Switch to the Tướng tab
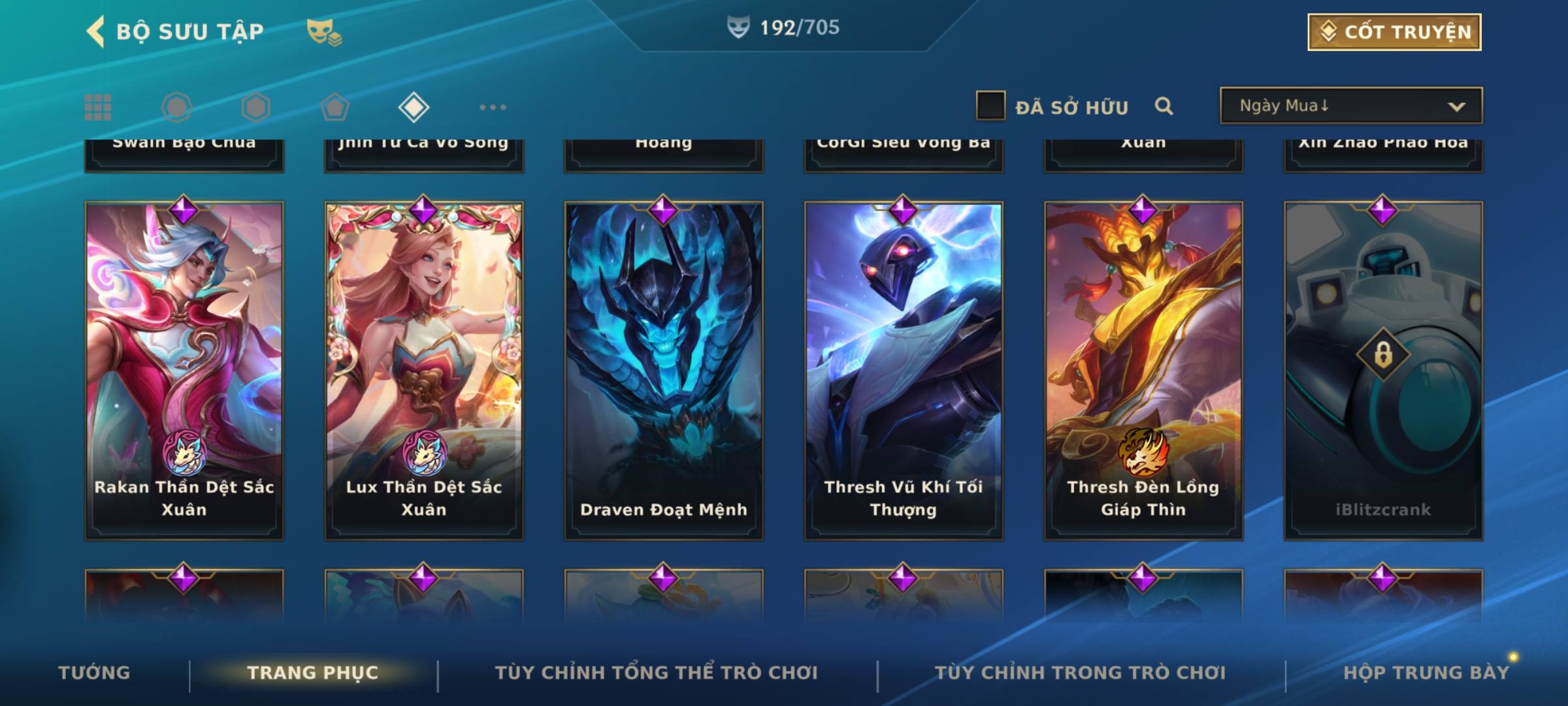Viewport: 1568px width, 706px height. (94, 673)
